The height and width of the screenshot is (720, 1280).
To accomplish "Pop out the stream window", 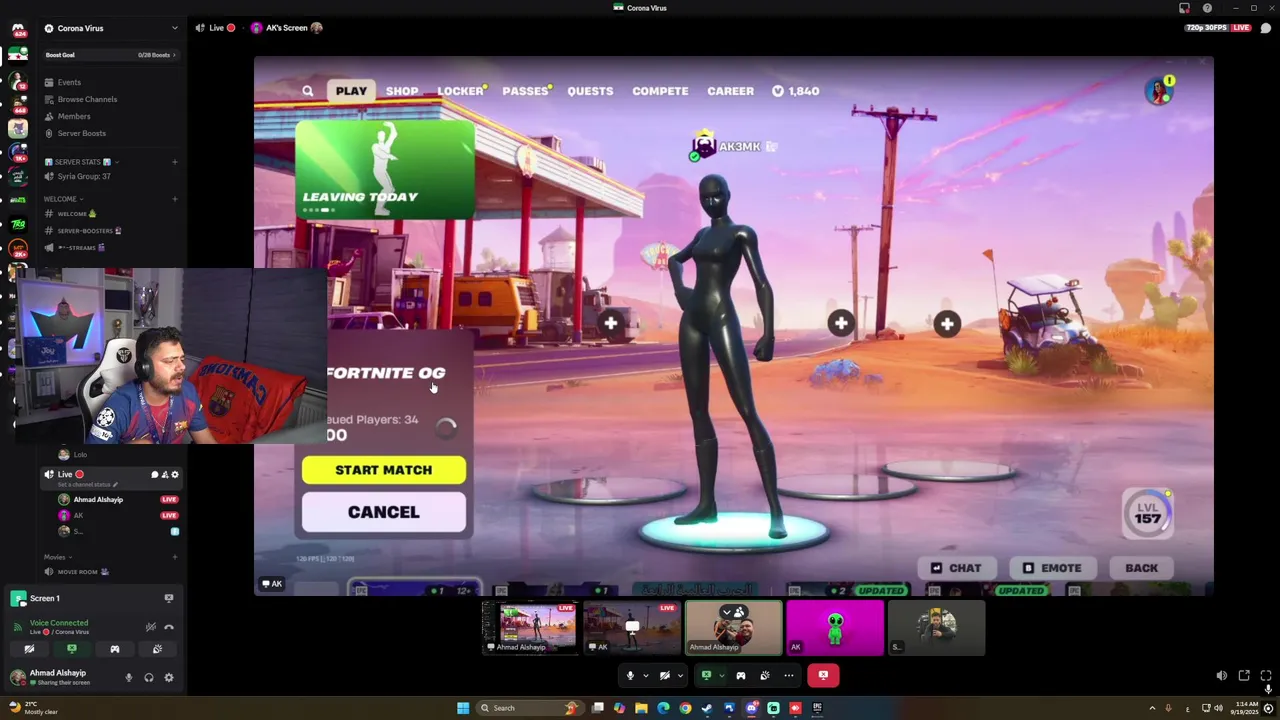I will tap(1244, 675).
